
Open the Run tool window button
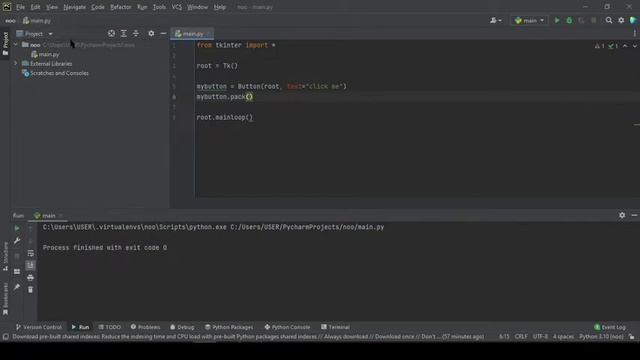pos(80,327)
